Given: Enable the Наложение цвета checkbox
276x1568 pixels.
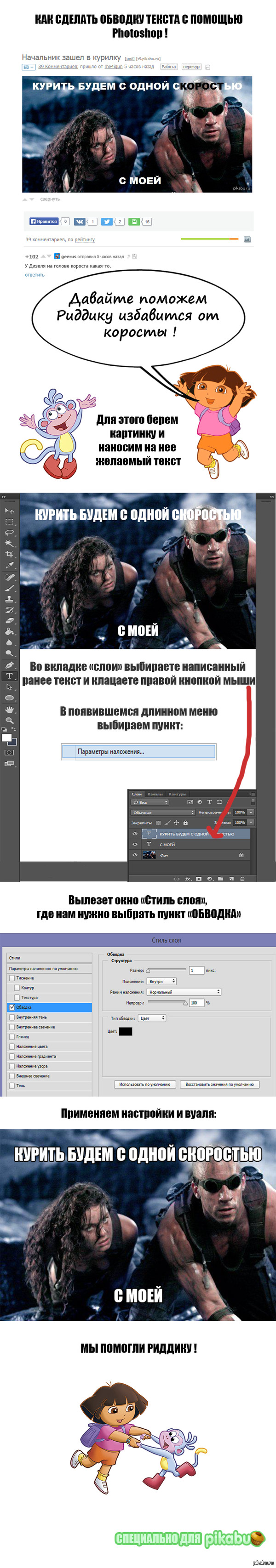Looking at the screenshot, I should coord(11,1046).
